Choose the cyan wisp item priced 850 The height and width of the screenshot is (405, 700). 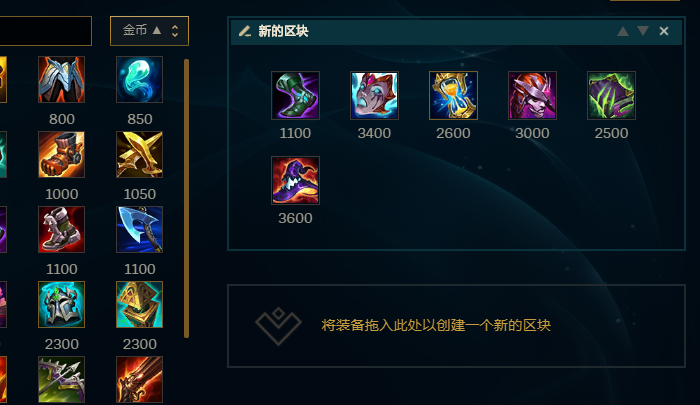(x=139, y=79)
